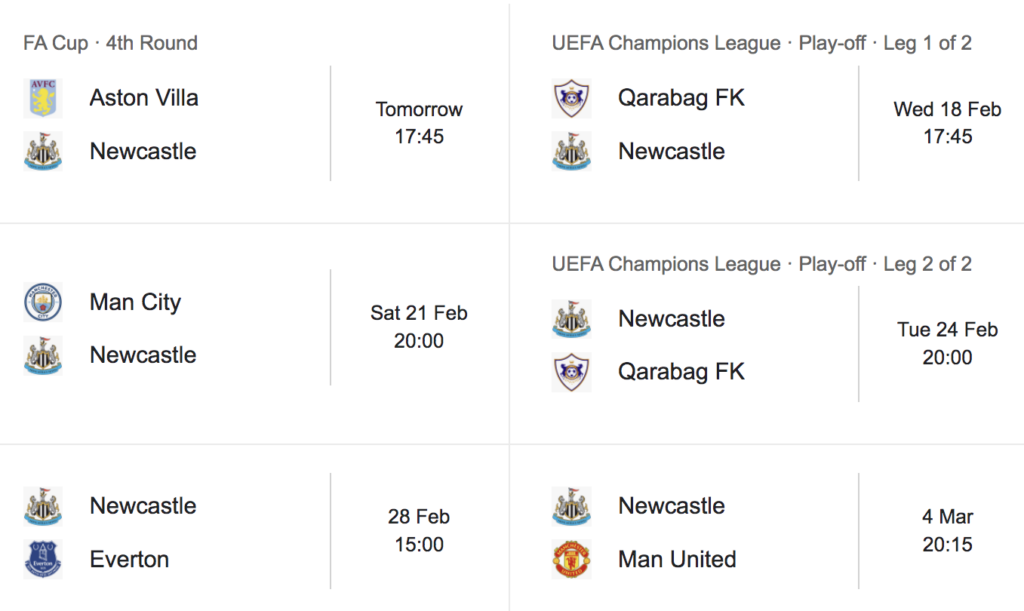Image resolution: width=1024 pixels, height=611 pixels.
Task: Click Newcastle crest in the Man City fixture
Action: 43,355
